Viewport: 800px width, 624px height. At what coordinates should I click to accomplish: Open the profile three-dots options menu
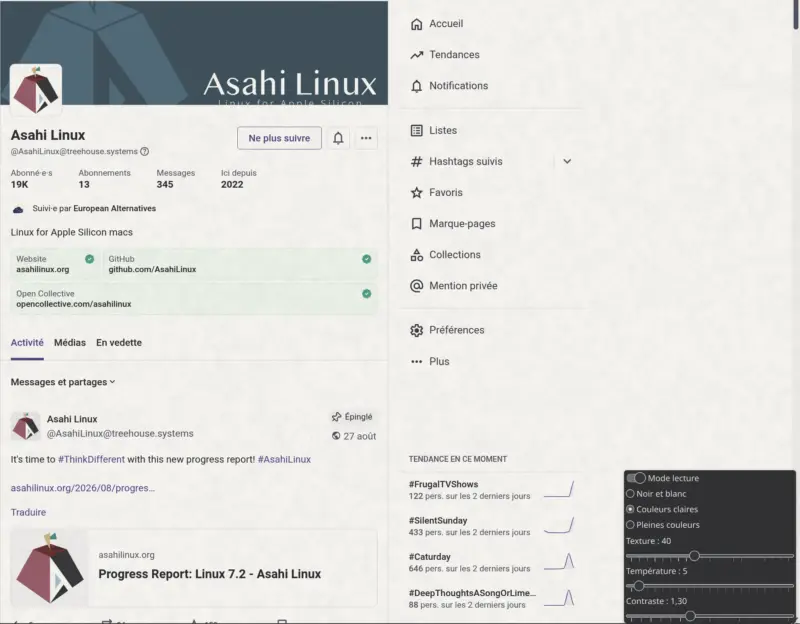(x=366, y=138)
